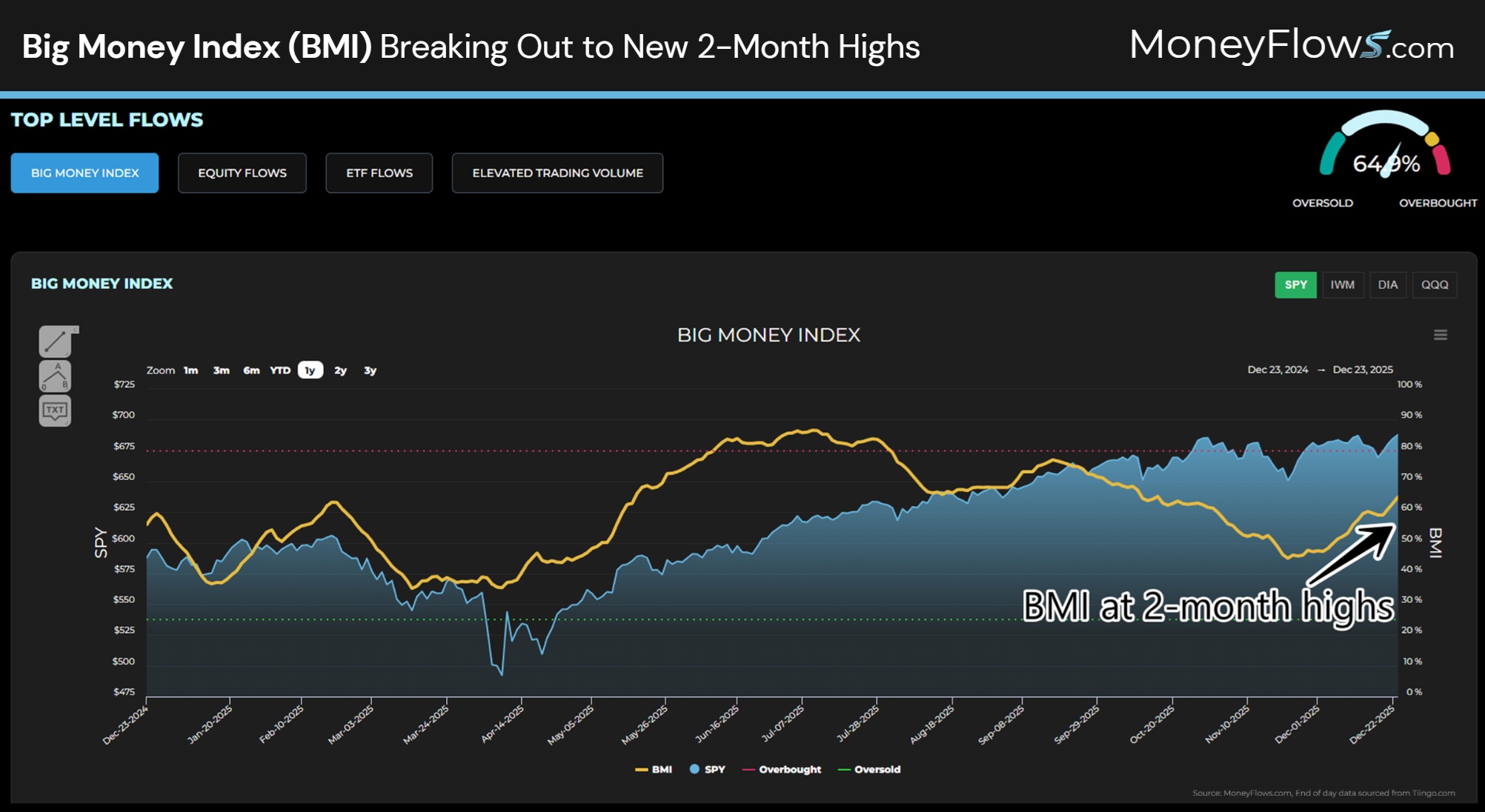Screen dimensions: 1485x812
Task: Set chart zoom to YTD
Action: 280,370
